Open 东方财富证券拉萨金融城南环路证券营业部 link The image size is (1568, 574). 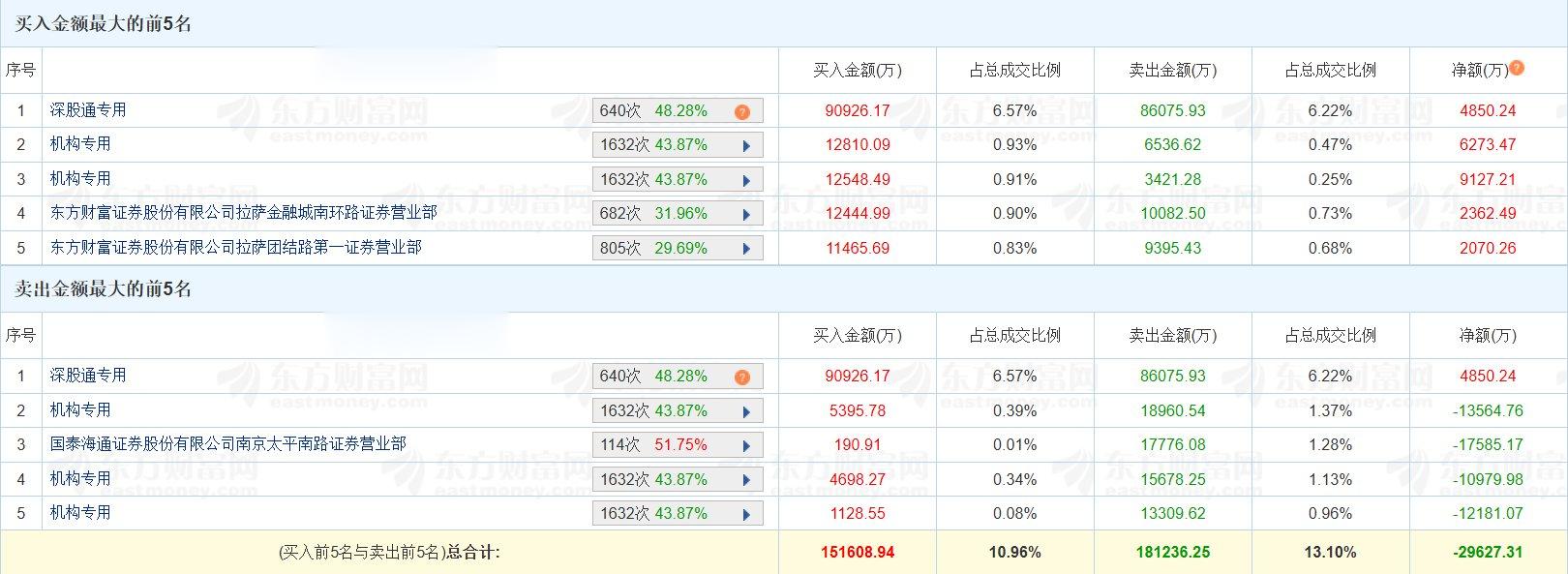(x=243, y=212)
